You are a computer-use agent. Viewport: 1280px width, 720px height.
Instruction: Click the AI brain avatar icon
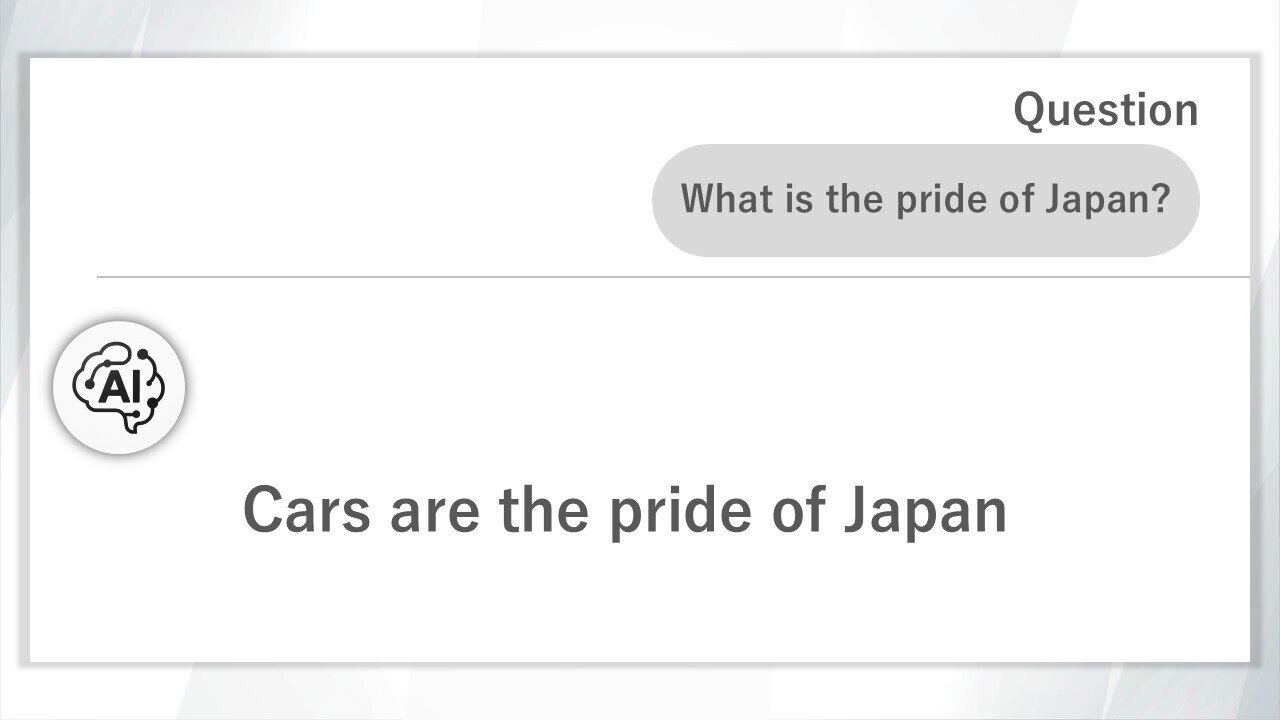tap(119, 387)
